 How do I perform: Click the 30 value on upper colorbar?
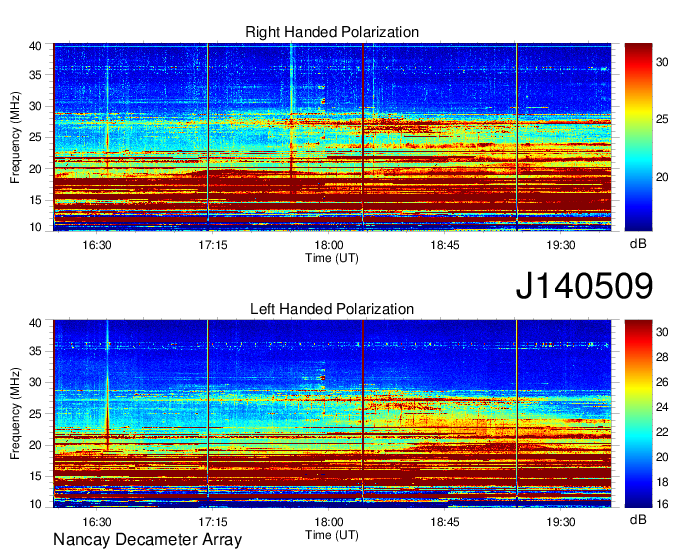(662, 62)
